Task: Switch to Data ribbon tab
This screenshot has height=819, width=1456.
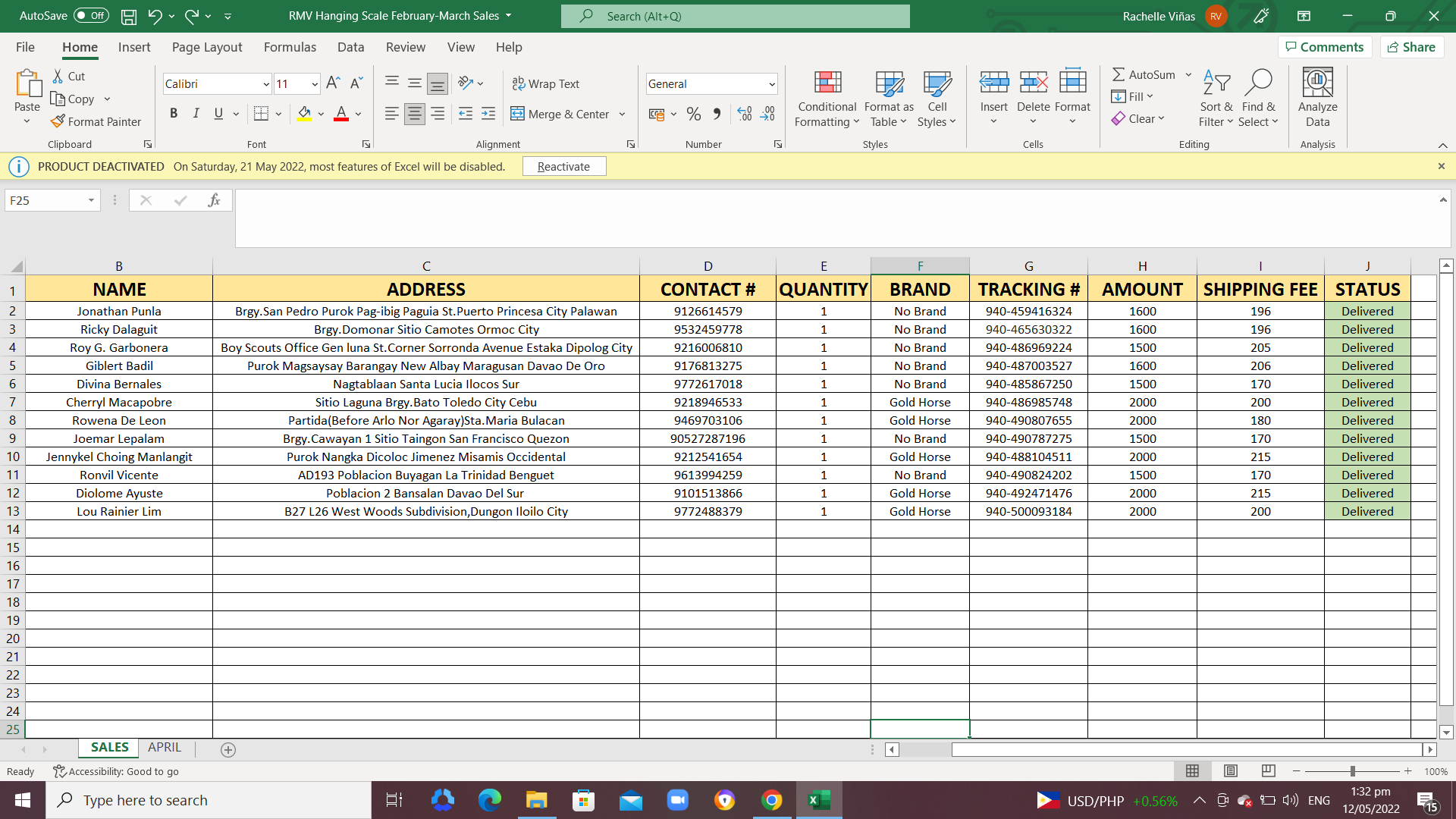Action: pyautogui.click(x=350, y=47)
